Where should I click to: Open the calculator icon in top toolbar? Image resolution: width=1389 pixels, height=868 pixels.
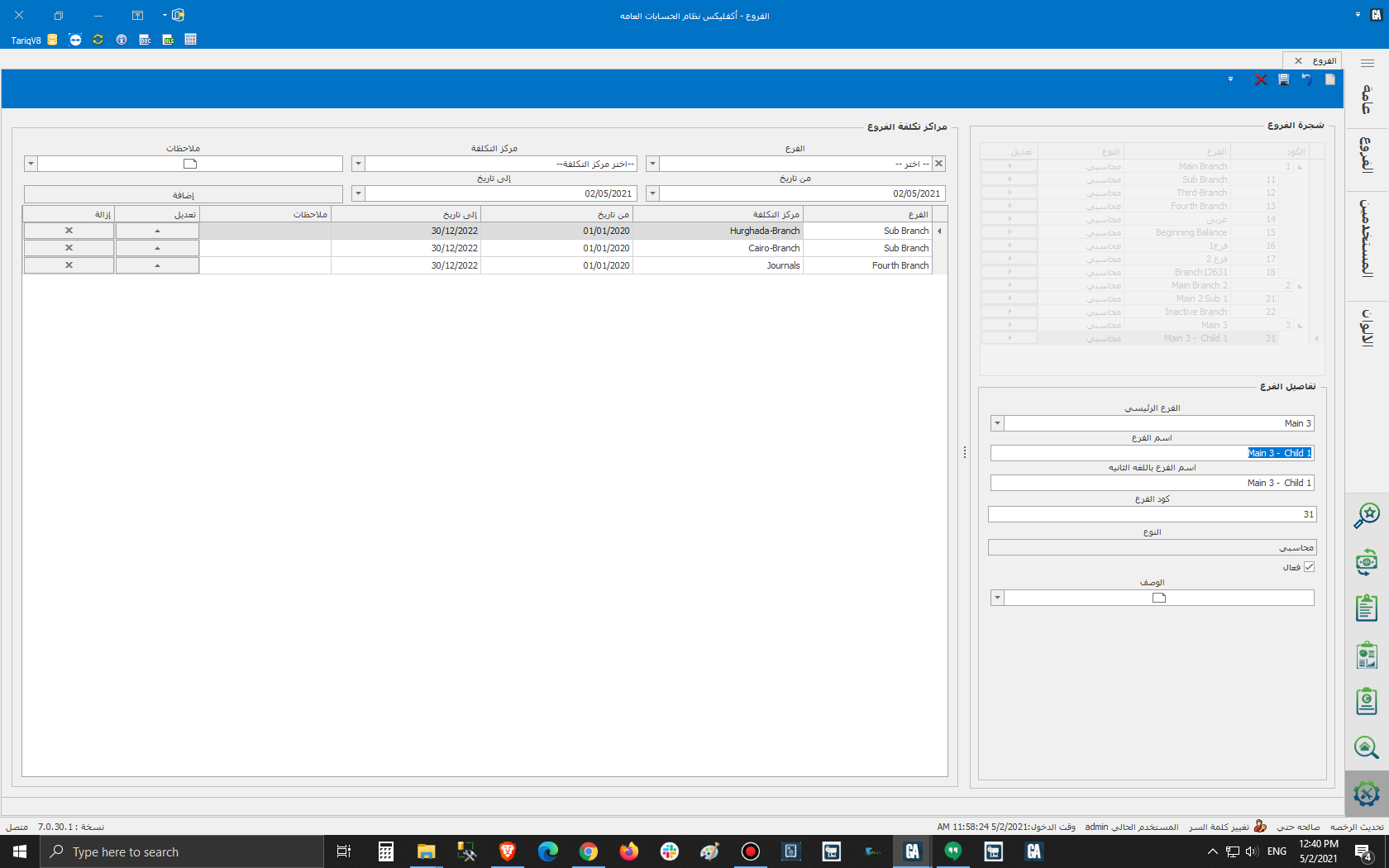tap(191, 40)
